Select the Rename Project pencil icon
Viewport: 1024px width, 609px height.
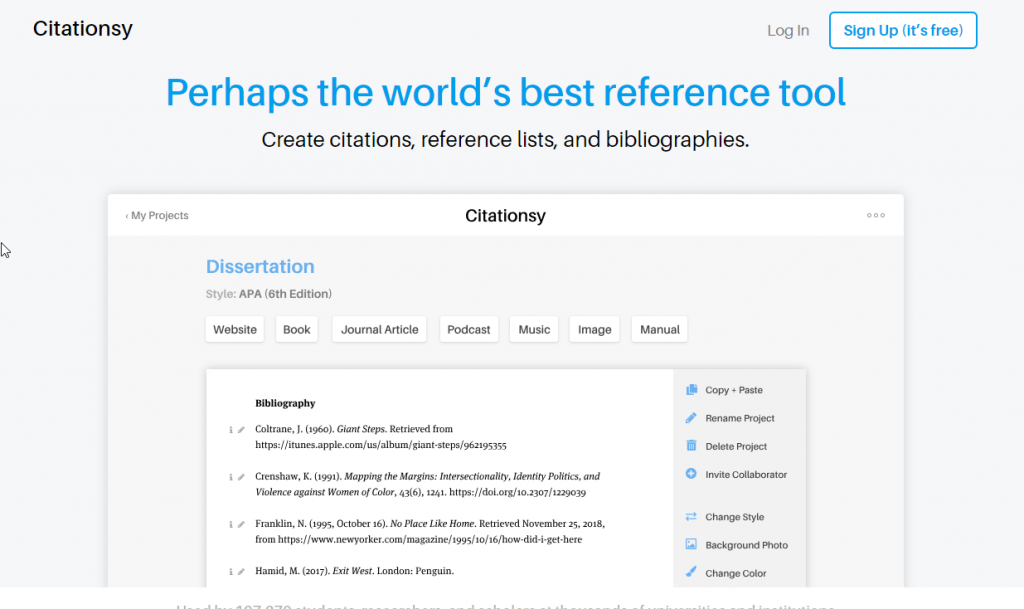[x=690, y=418]
